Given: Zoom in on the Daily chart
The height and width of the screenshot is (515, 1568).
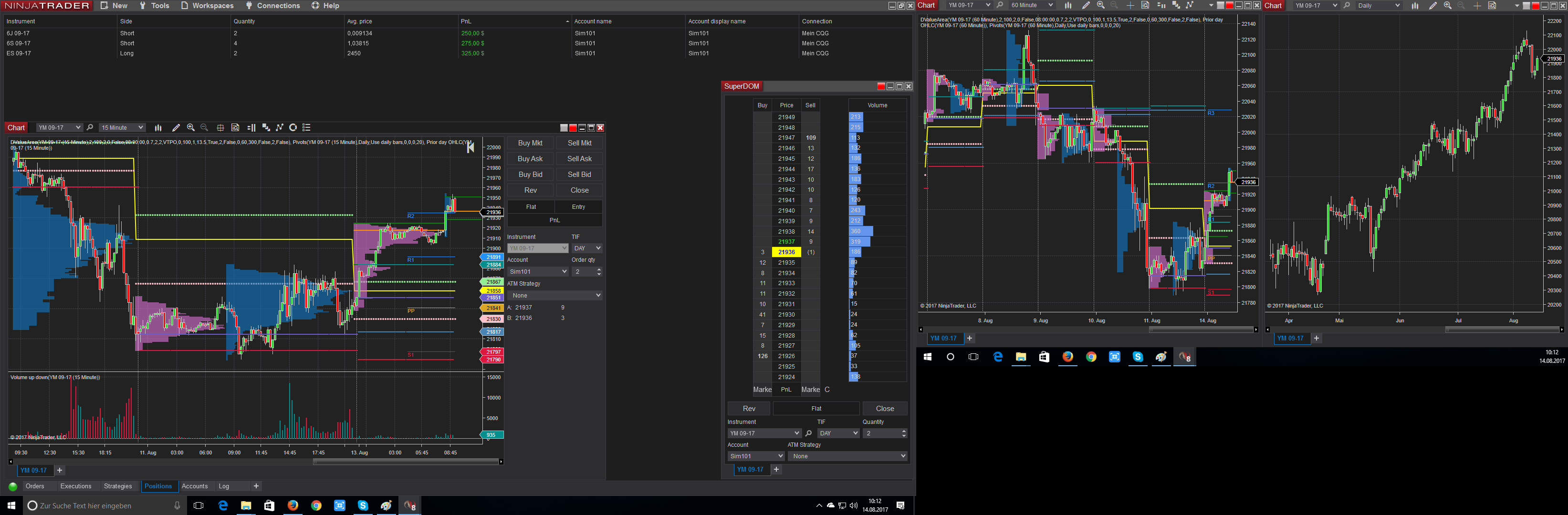Looking at the screenshot, I should (1447, 5).
